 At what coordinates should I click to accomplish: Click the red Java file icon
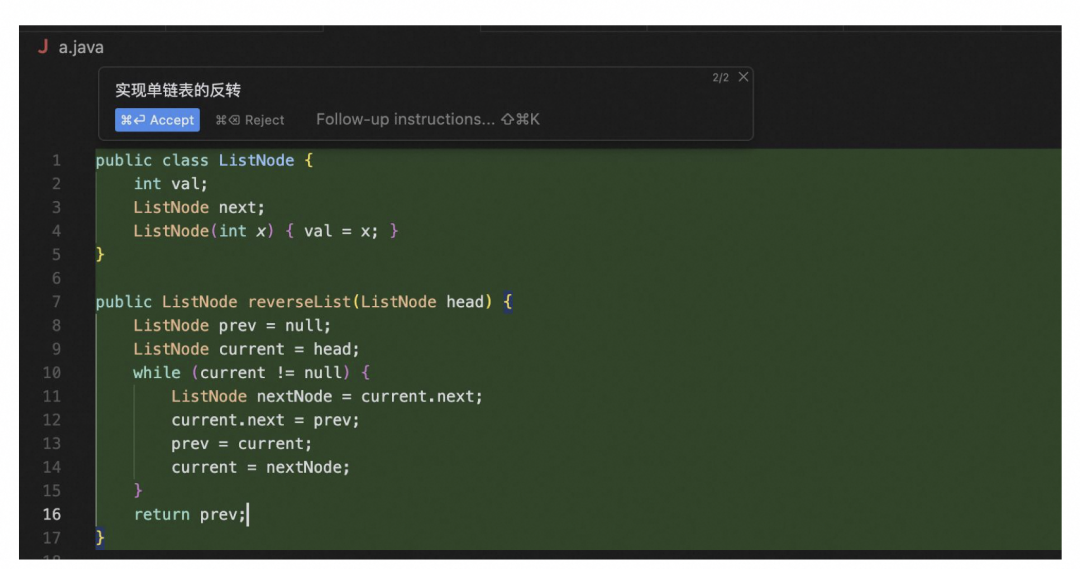tap(42, 47)
